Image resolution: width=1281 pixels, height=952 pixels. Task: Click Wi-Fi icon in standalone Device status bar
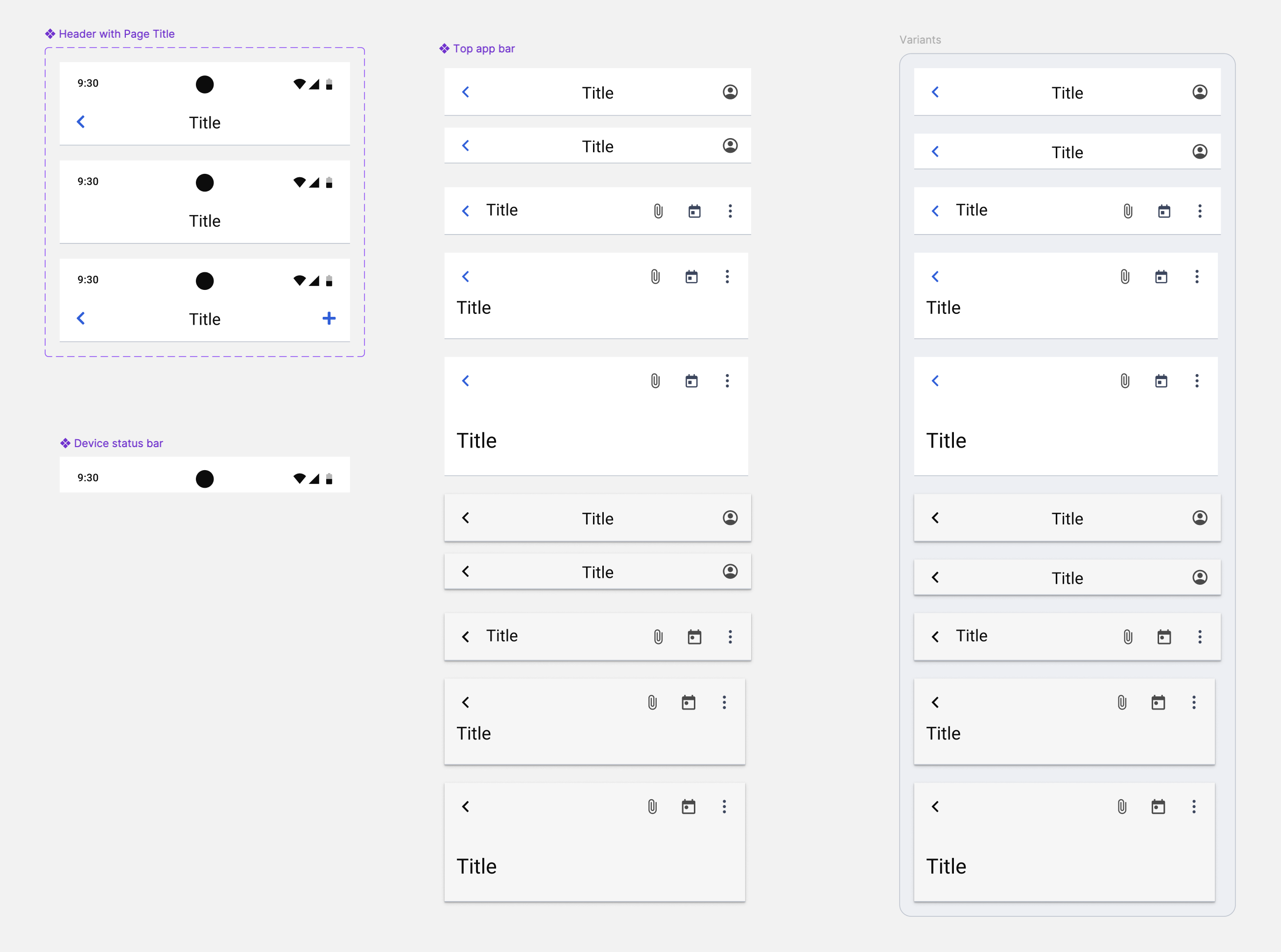point(299,478)
